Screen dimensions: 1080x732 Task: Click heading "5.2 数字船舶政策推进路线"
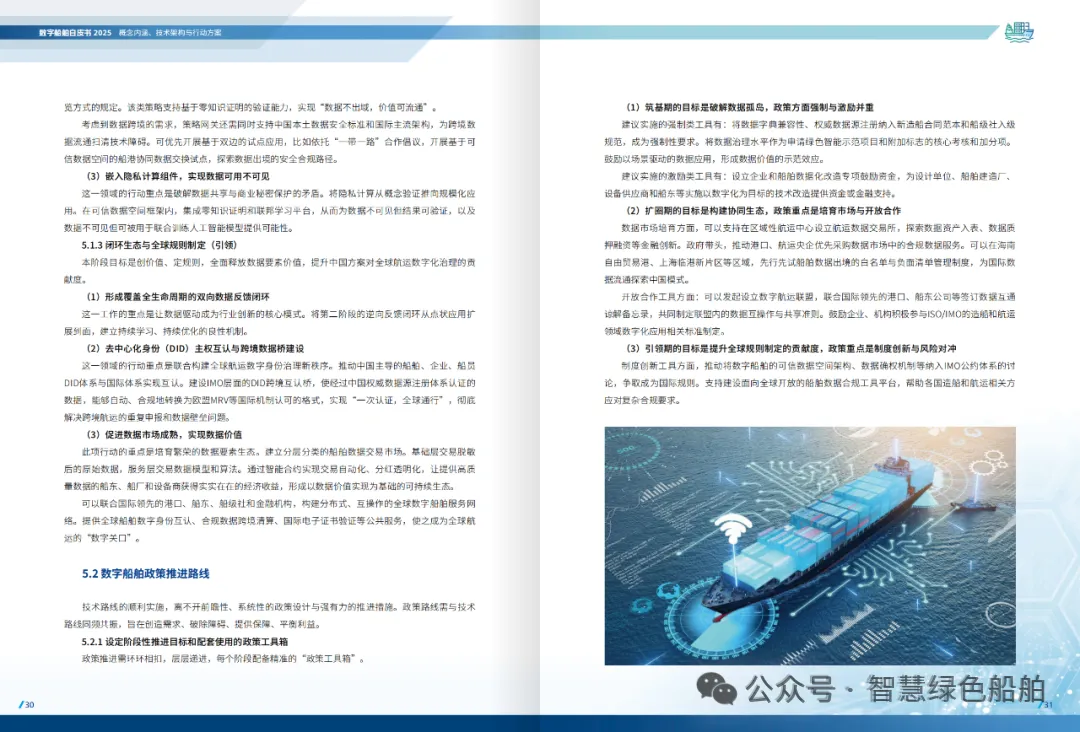[x=145, y=573]
